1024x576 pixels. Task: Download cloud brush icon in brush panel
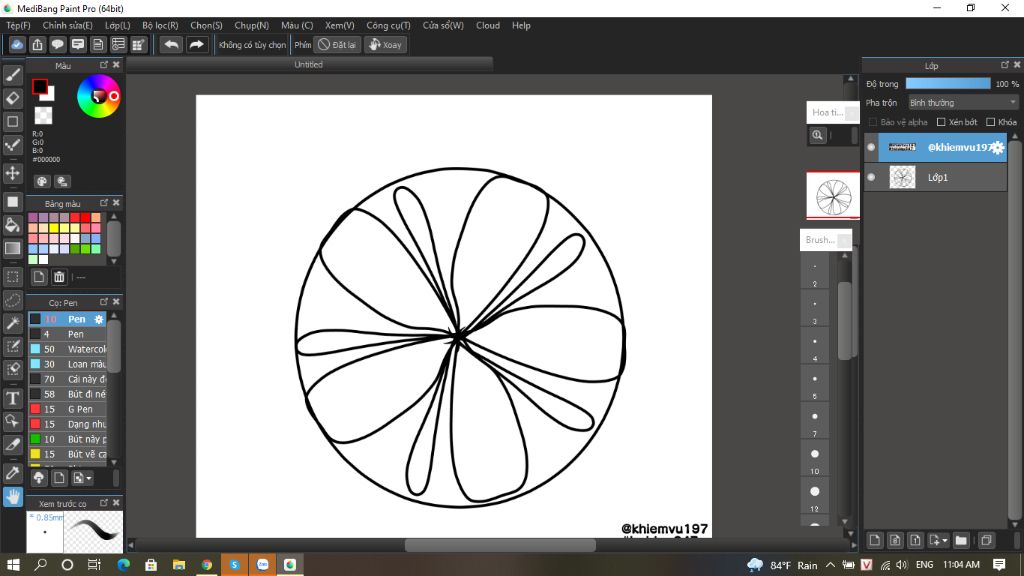[39, 478]
